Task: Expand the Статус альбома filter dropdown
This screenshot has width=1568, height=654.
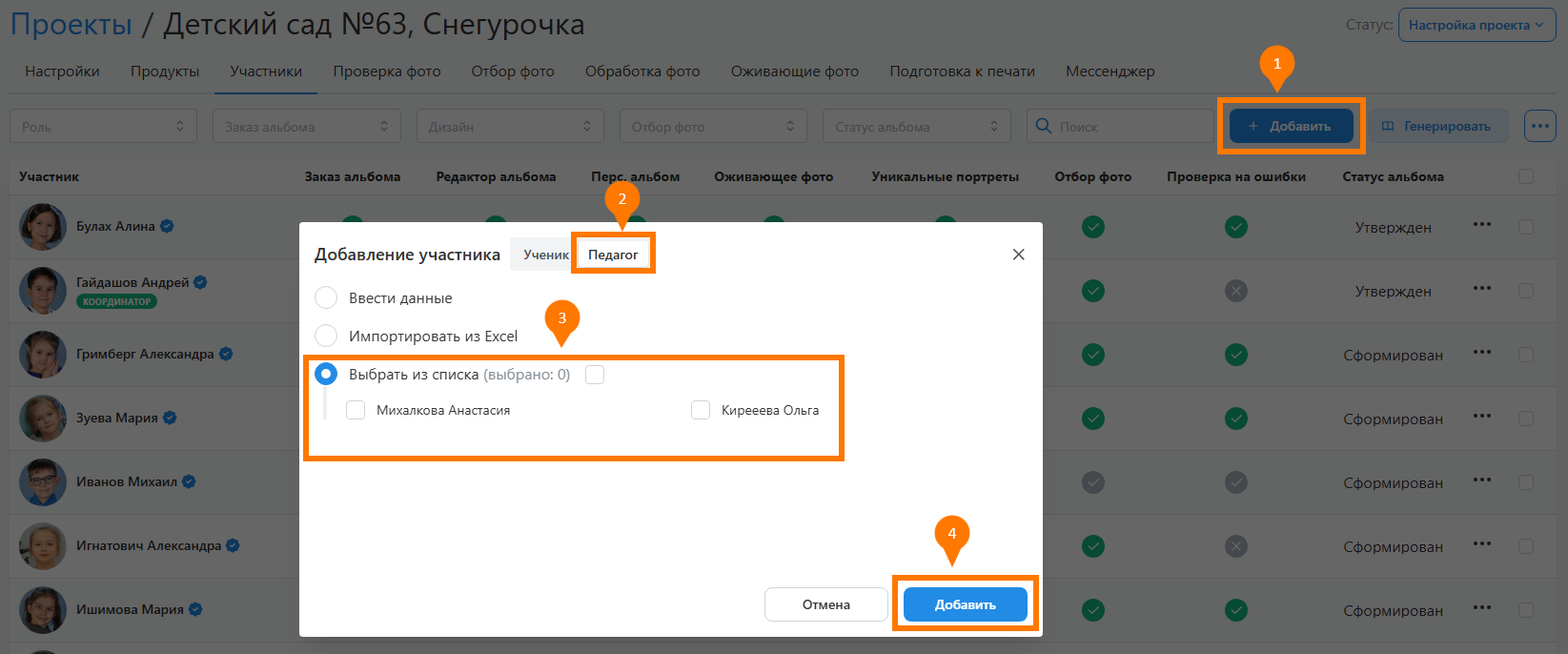Action: pos(915,127)
